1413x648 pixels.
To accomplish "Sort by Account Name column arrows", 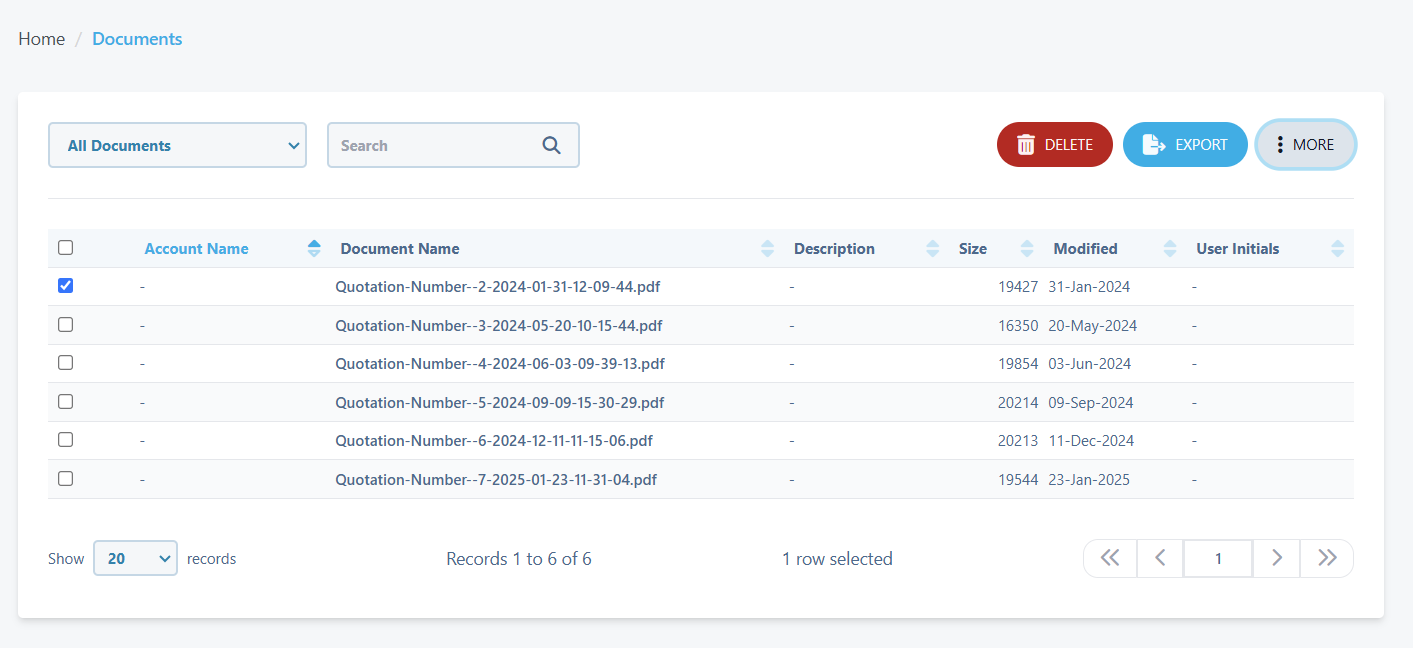I will pyautogui.click(x=314, y=249).
